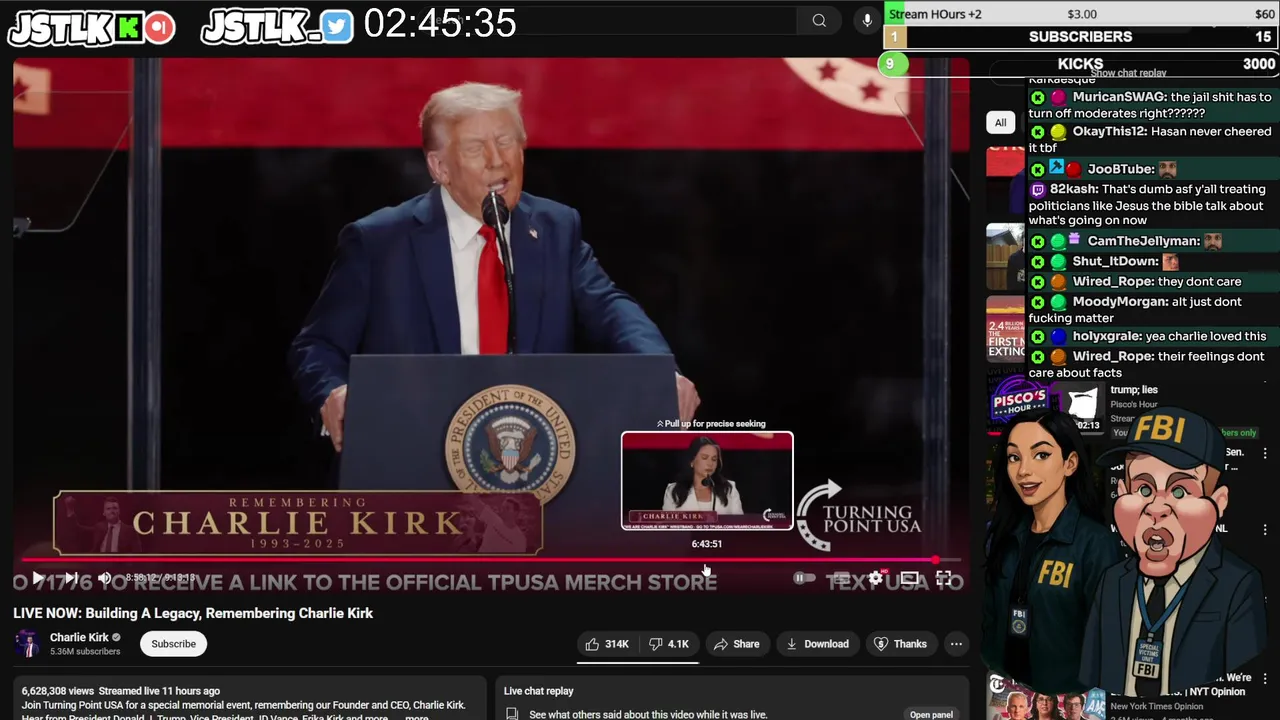Screen dimensions: 1280x720
Task: Click 'Show chat replay' button
Action: click(x=1128, y=73)
